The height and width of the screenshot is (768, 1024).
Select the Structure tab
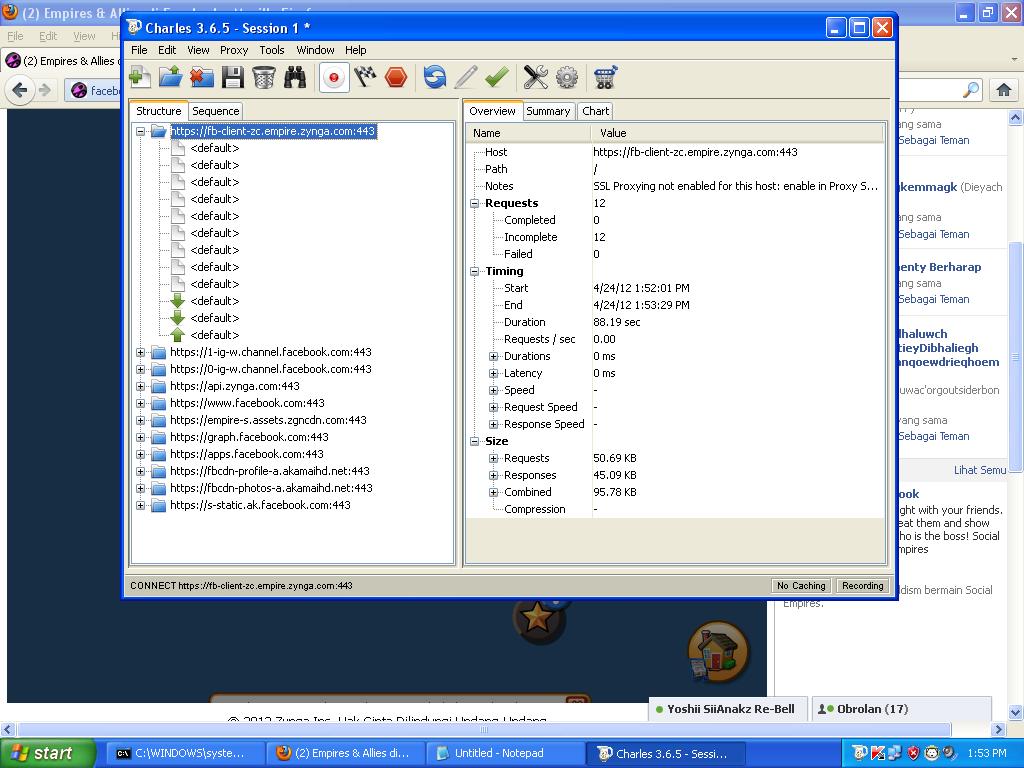pos(159,111)
